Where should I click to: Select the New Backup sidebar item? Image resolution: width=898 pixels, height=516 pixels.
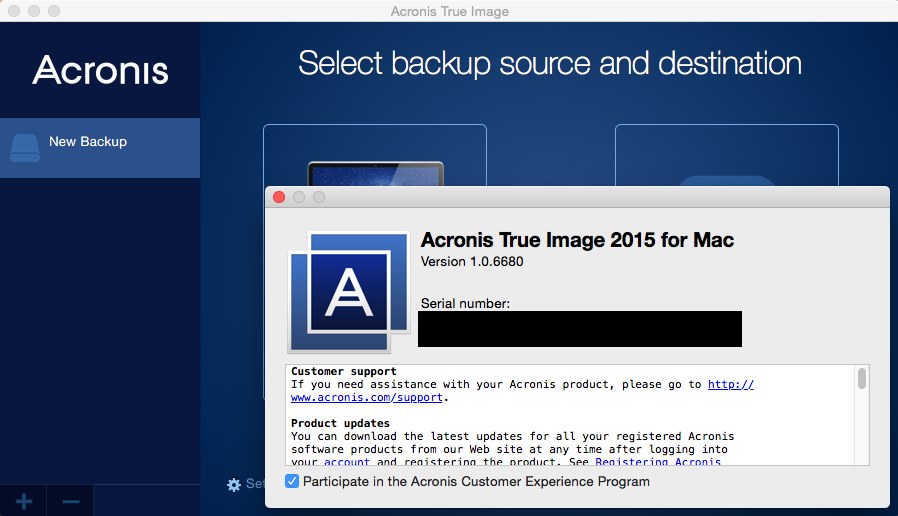point(100,148)
